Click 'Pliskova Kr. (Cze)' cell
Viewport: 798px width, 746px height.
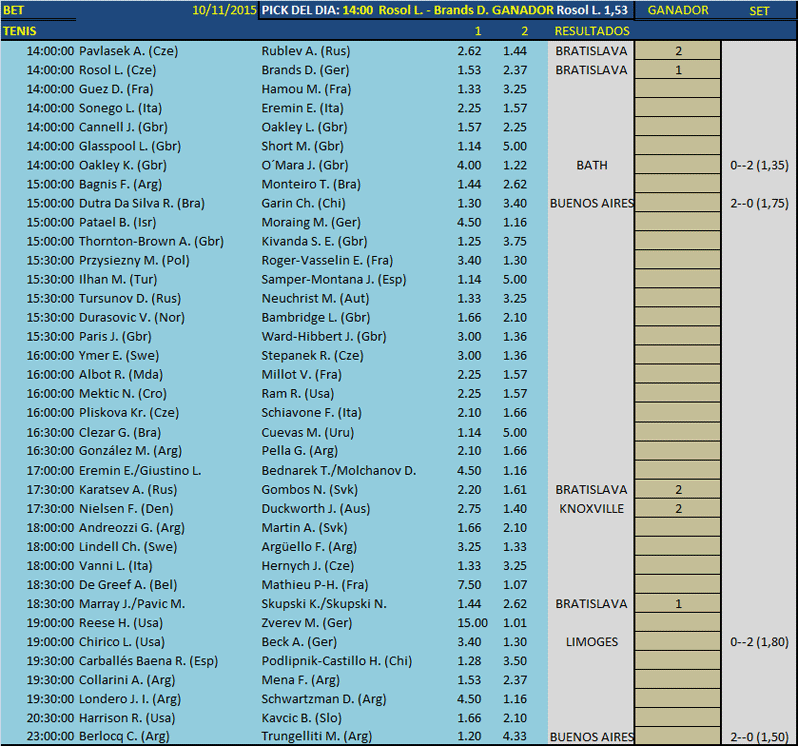point(129,413)
